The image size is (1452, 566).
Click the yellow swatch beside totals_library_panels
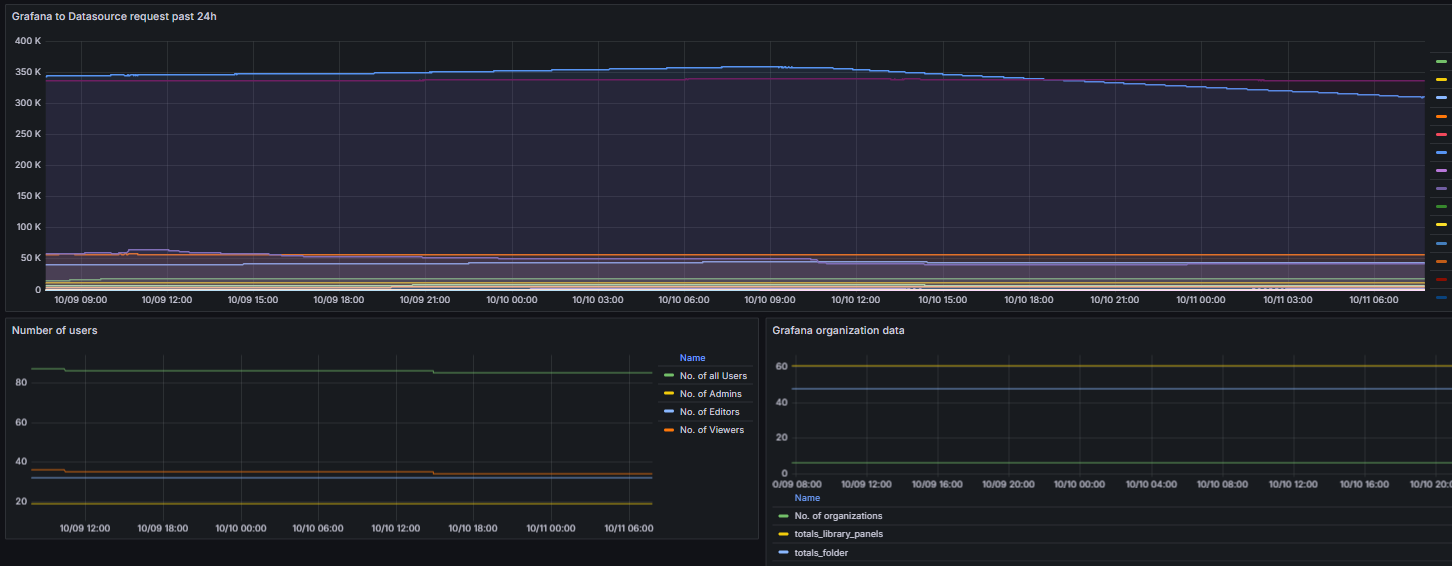click(784, 534)
